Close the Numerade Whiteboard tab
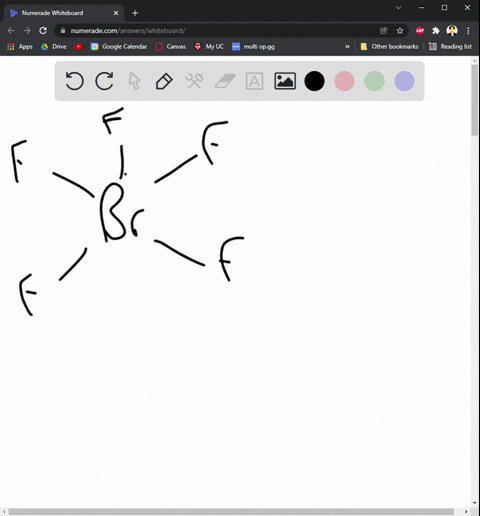This screenshot has width=480, height=516. click(x=116, y=13)
